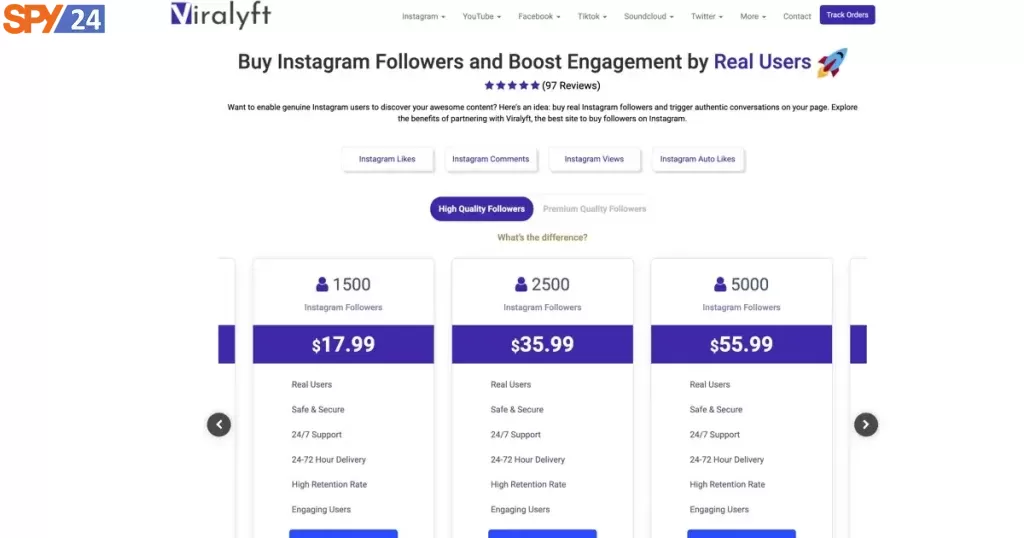Click the rocket emoji in heading
The image size is (1024, 538).
click(x=832, y=63)
